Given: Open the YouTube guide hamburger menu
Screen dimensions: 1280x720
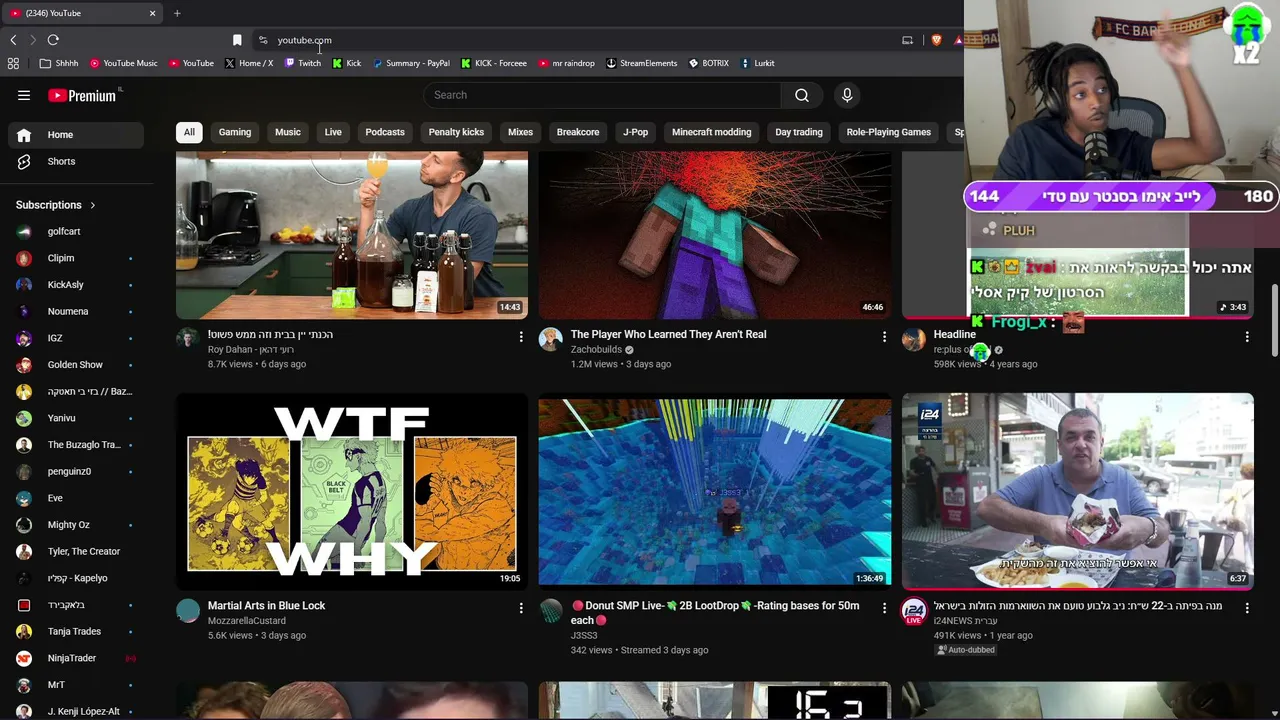Looking at the screenshot, I should (24, 95).
